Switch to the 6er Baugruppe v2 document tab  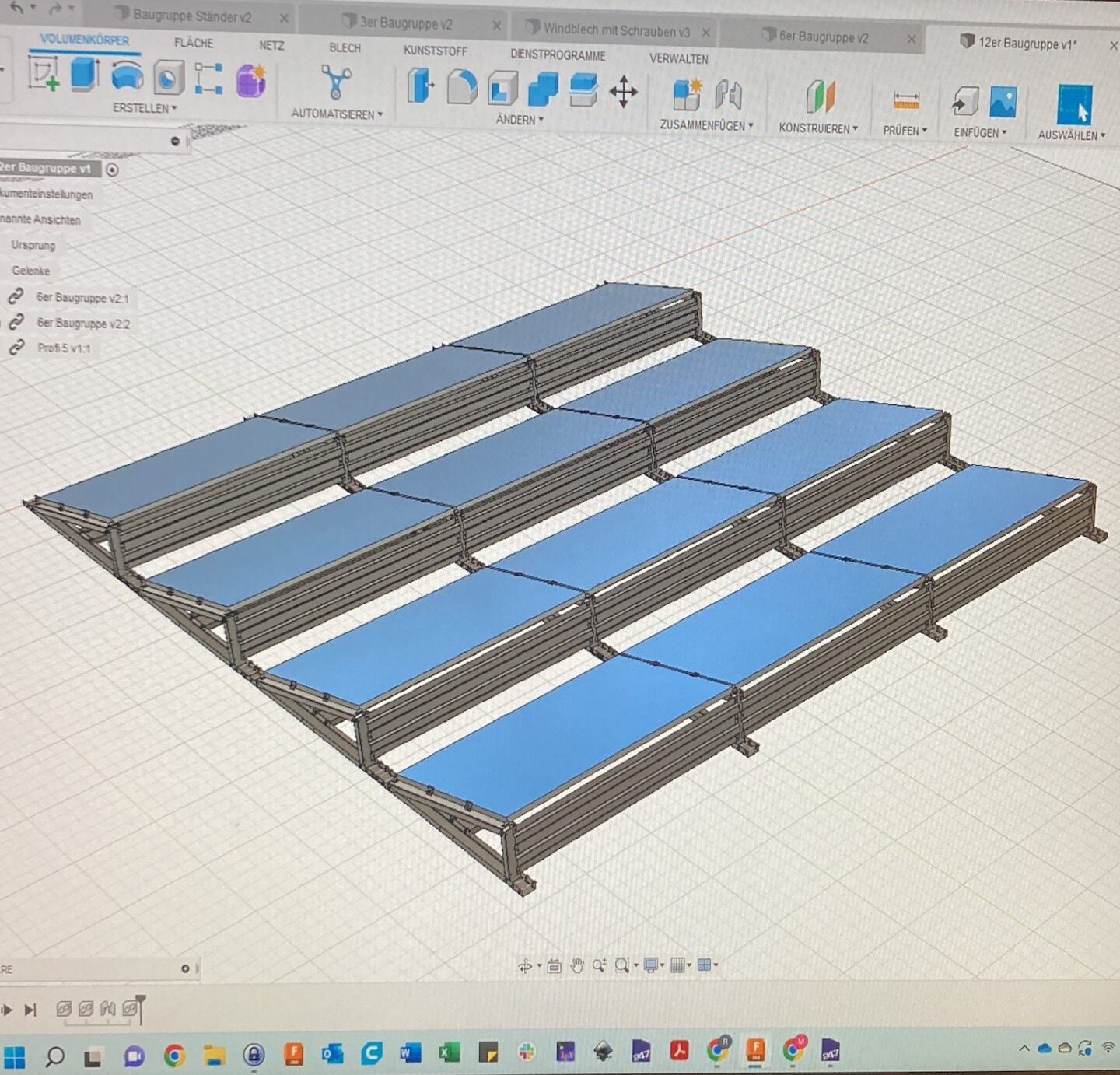(x=823, y=37)
